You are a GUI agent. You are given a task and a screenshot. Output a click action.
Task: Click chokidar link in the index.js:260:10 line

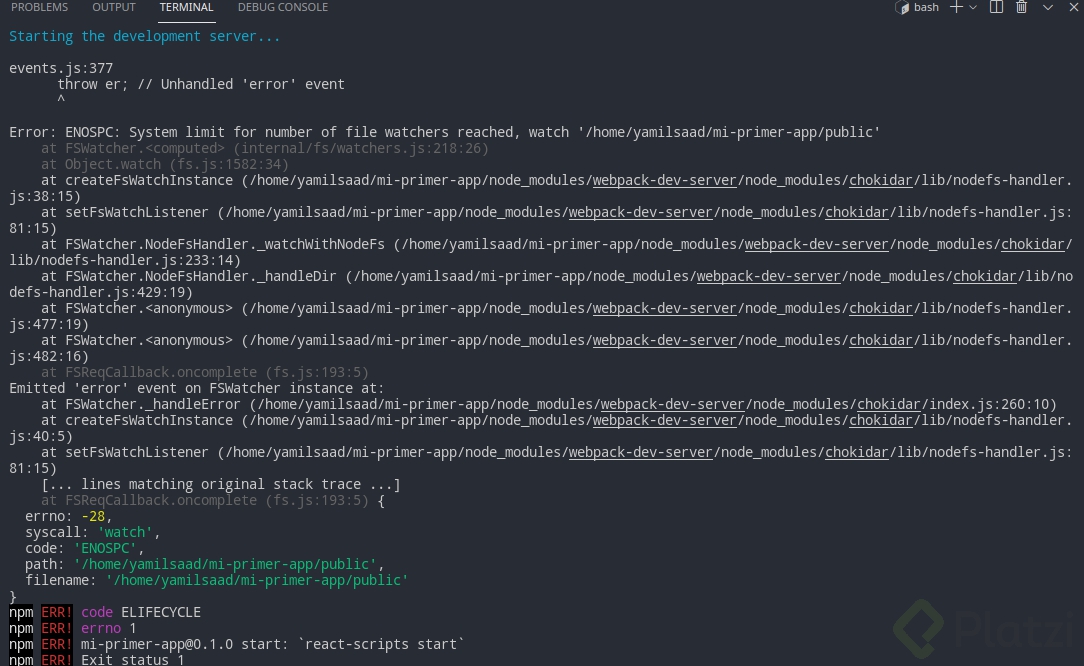tap(888, 404)
